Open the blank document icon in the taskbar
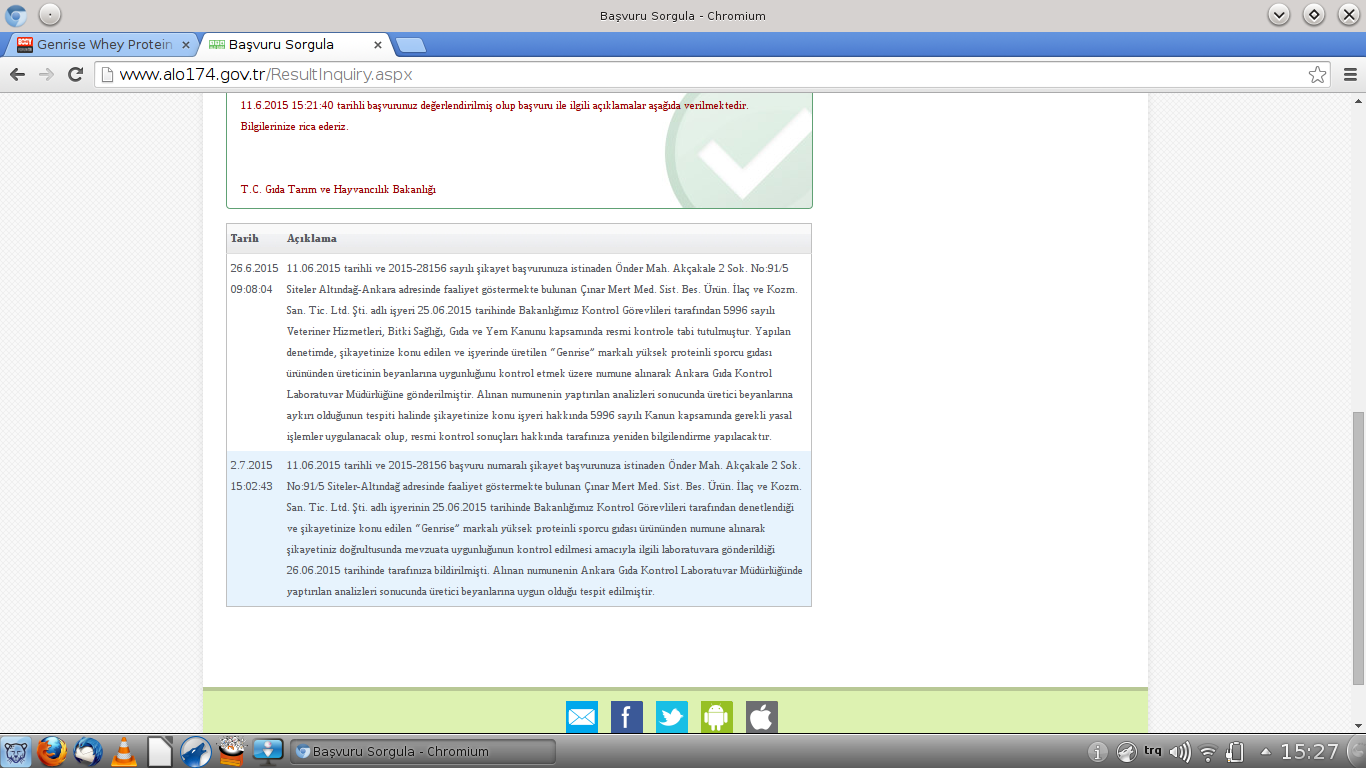 pos(160,751)
